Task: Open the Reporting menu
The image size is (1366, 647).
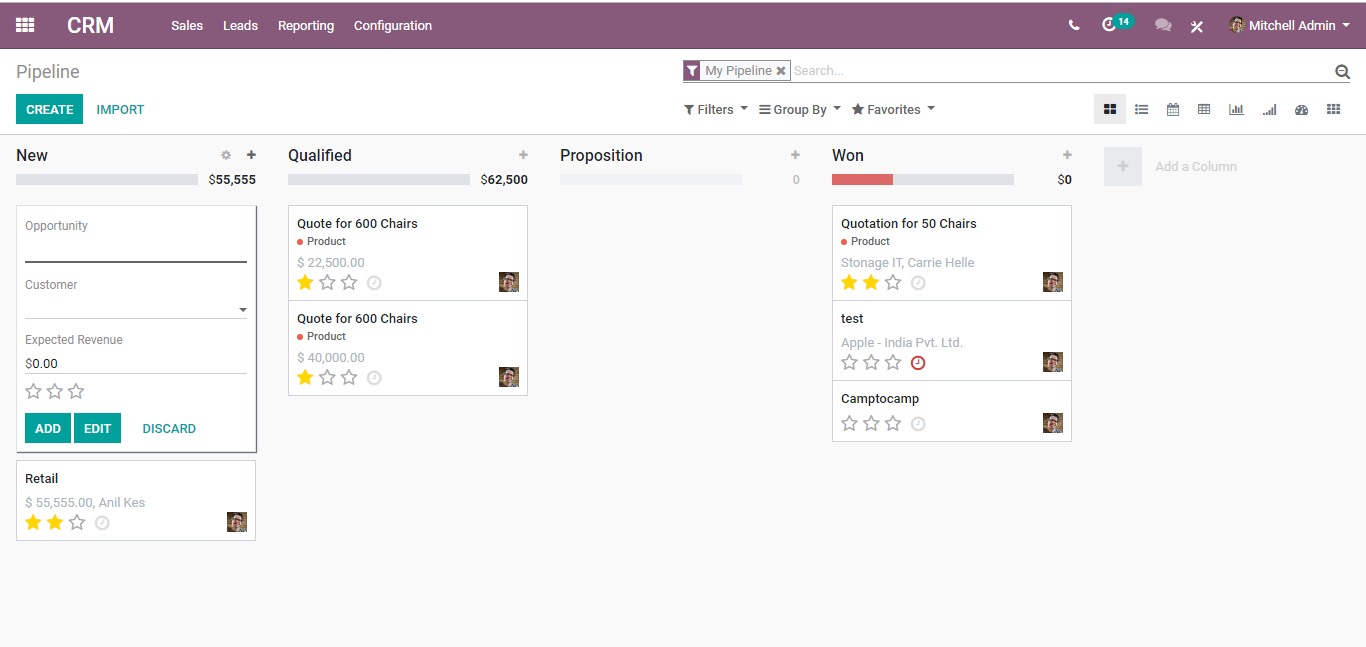Action: [x=306, y=25]
